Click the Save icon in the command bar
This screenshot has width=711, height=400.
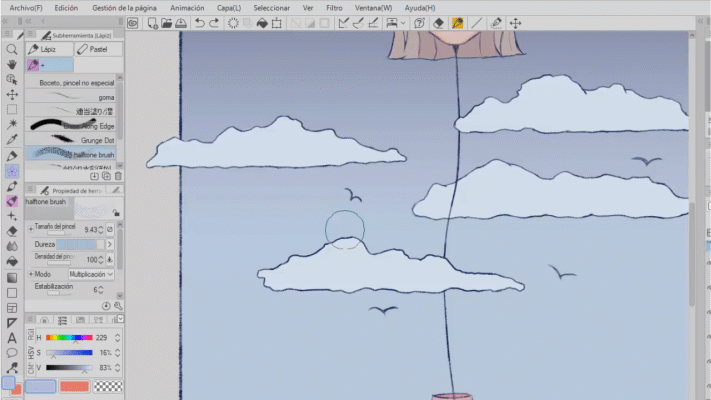(x=181, y=23)
